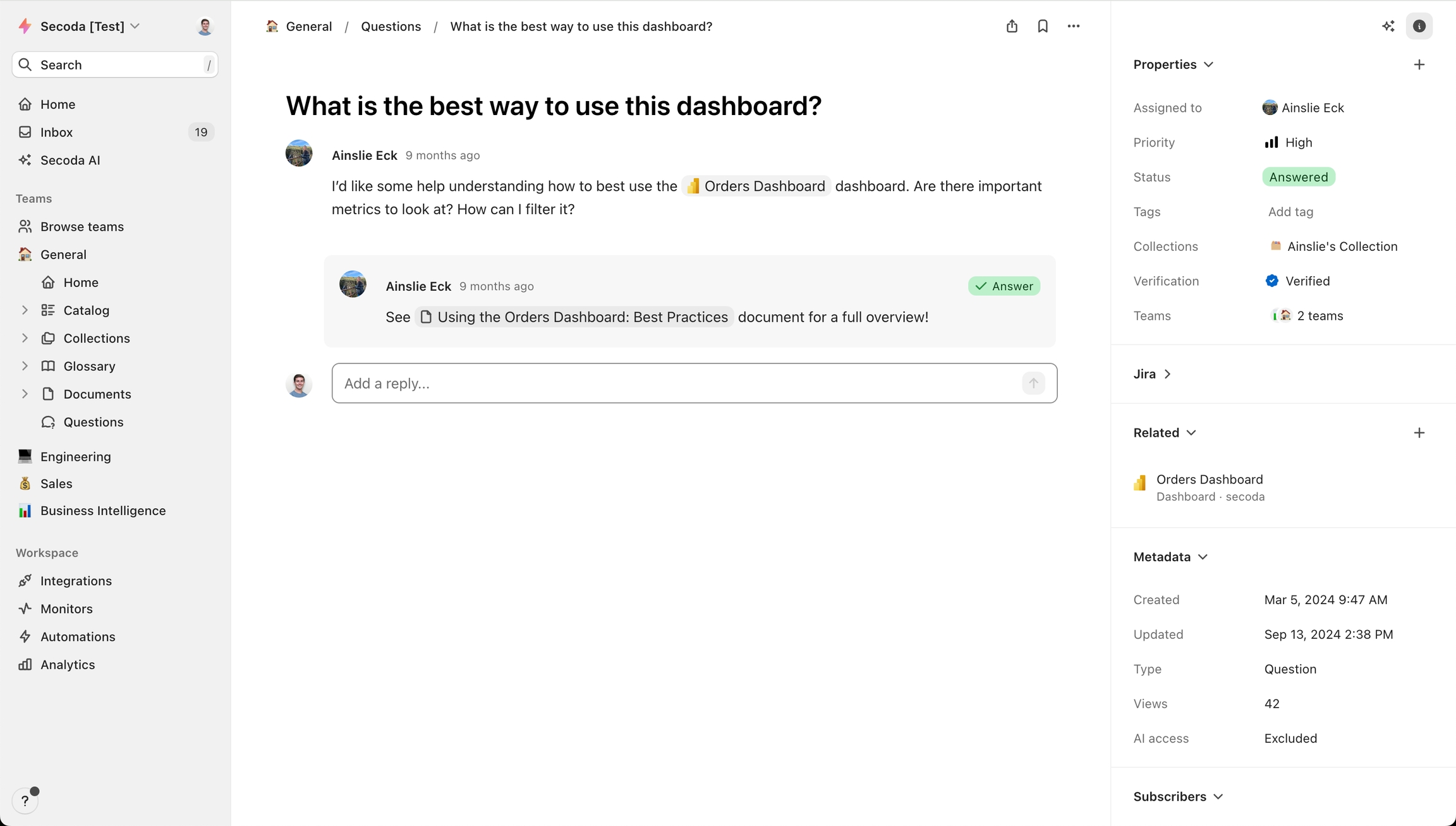1456x826 pixels.
Task: Add a related resource with plus icon
Action: 1419,433
